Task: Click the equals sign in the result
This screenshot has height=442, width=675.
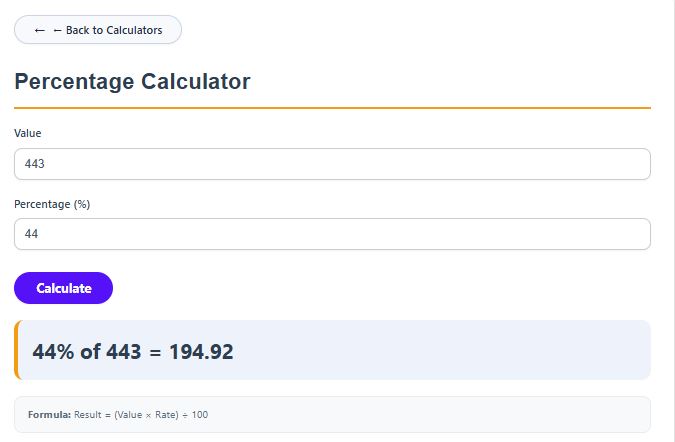Action: click(x=155, y=352)
